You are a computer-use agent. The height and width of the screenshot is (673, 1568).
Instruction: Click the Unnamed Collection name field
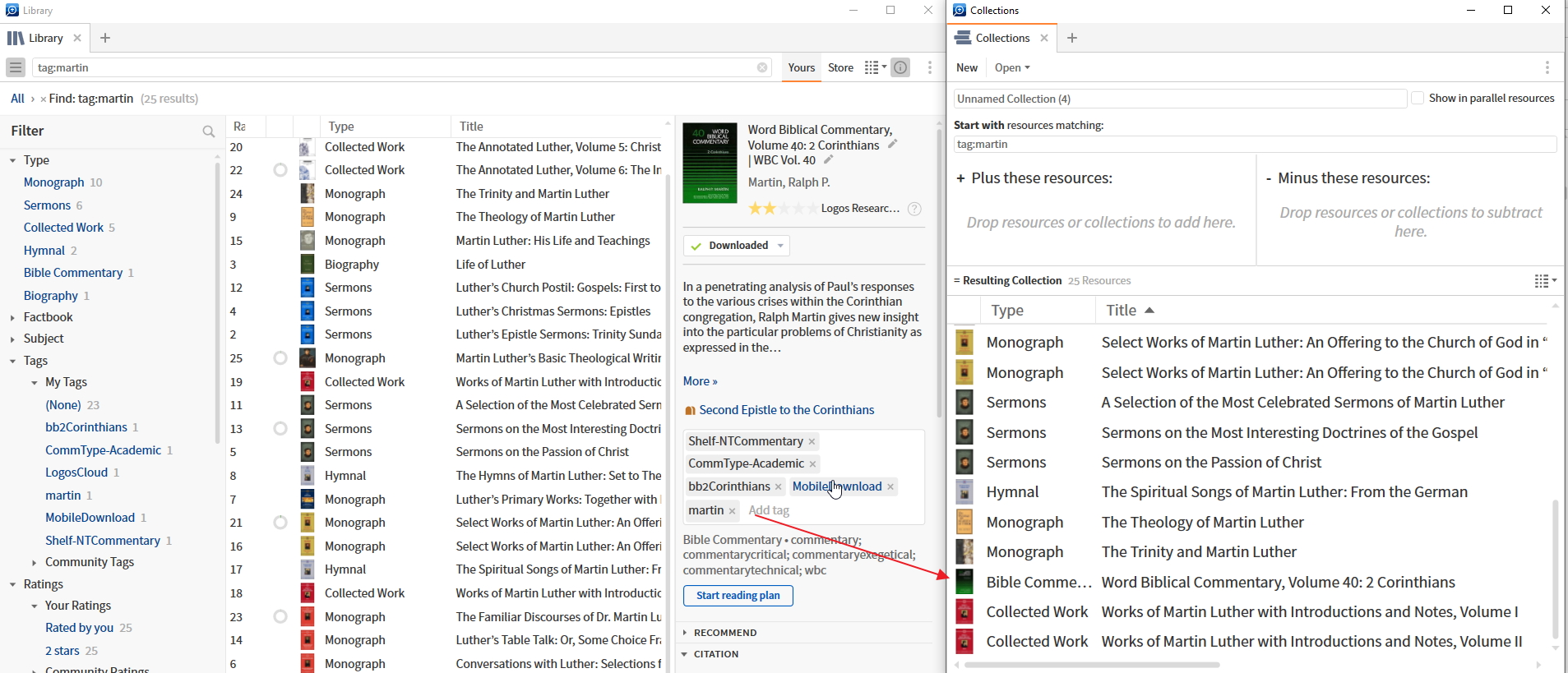tap(1180, 99)
